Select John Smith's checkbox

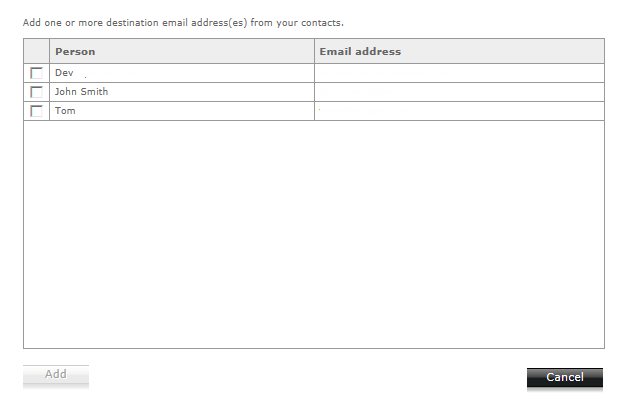[36, 92]
